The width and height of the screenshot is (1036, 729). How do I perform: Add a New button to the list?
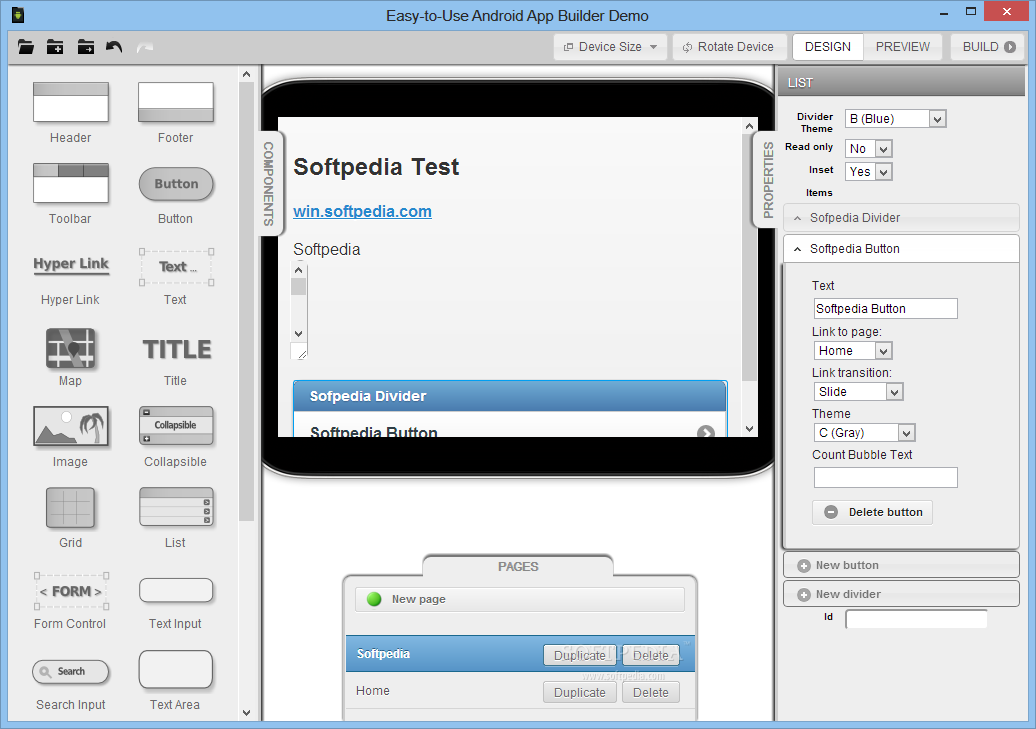click(x=901, y=565)
